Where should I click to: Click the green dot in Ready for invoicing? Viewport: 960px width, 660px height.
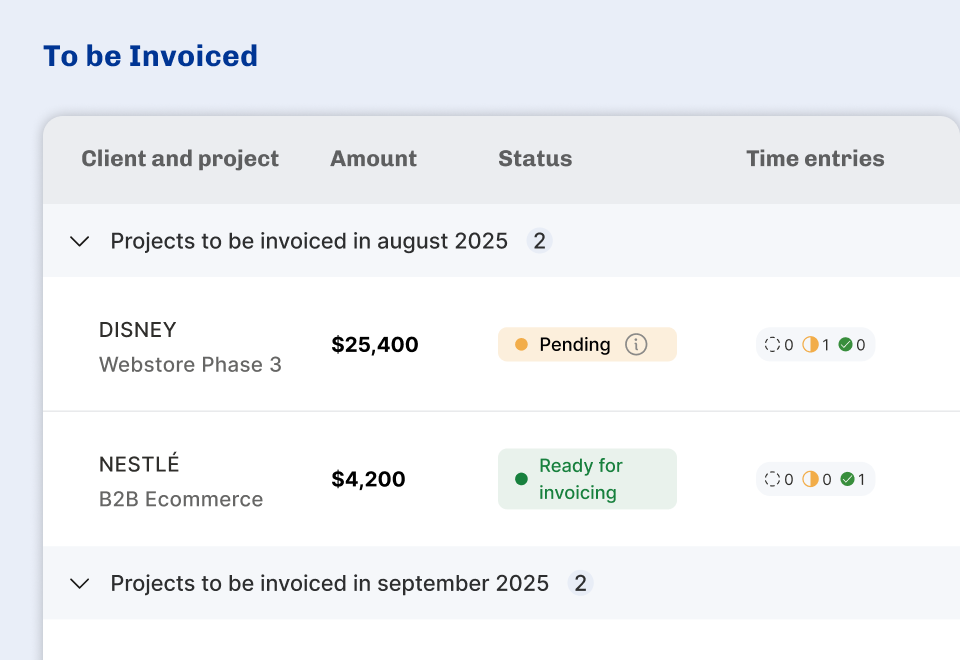click(521, 479)
